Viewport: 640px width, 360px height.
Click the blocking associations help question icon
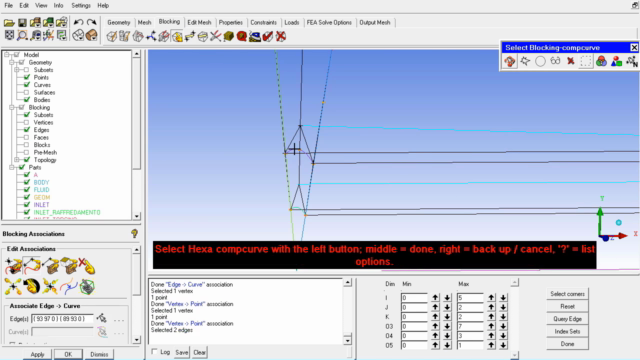point(134,233)
